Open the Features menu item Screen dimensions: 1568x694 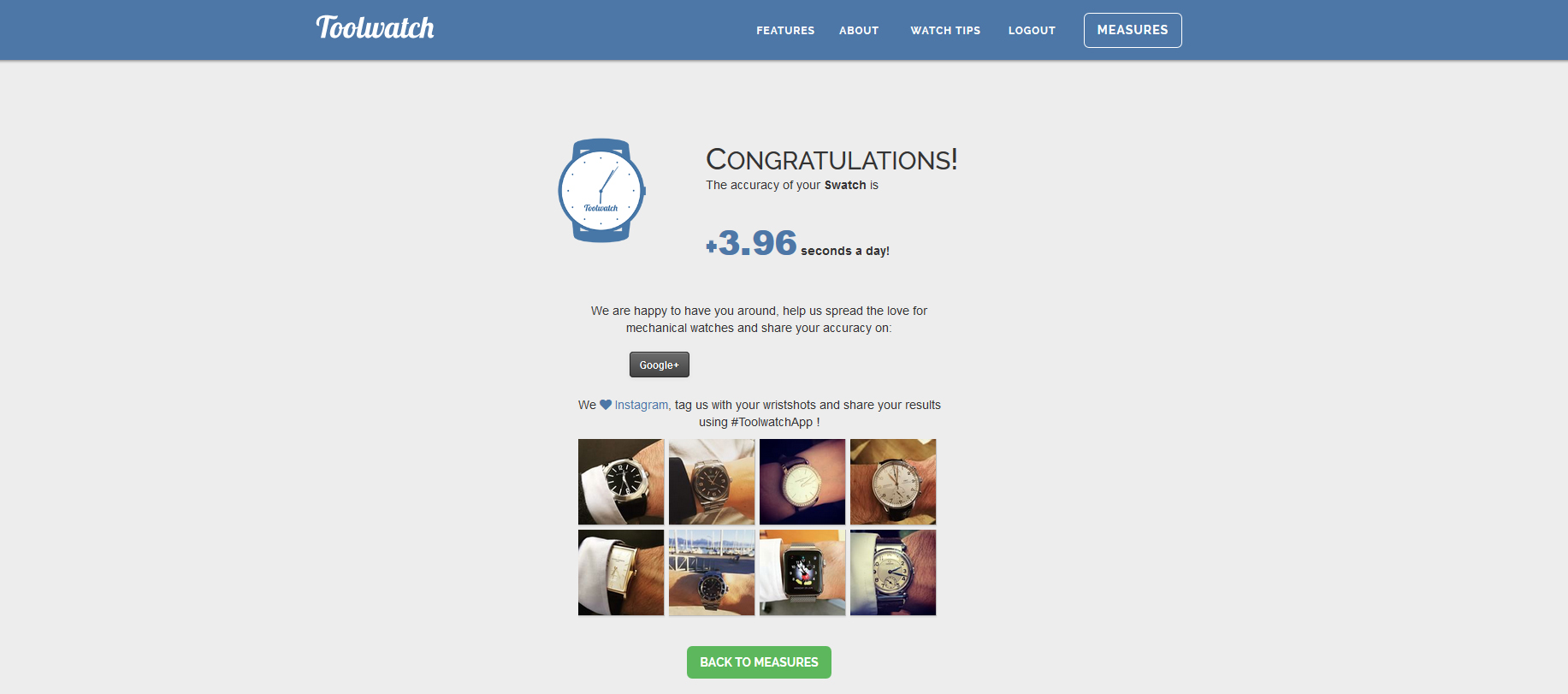785,30
